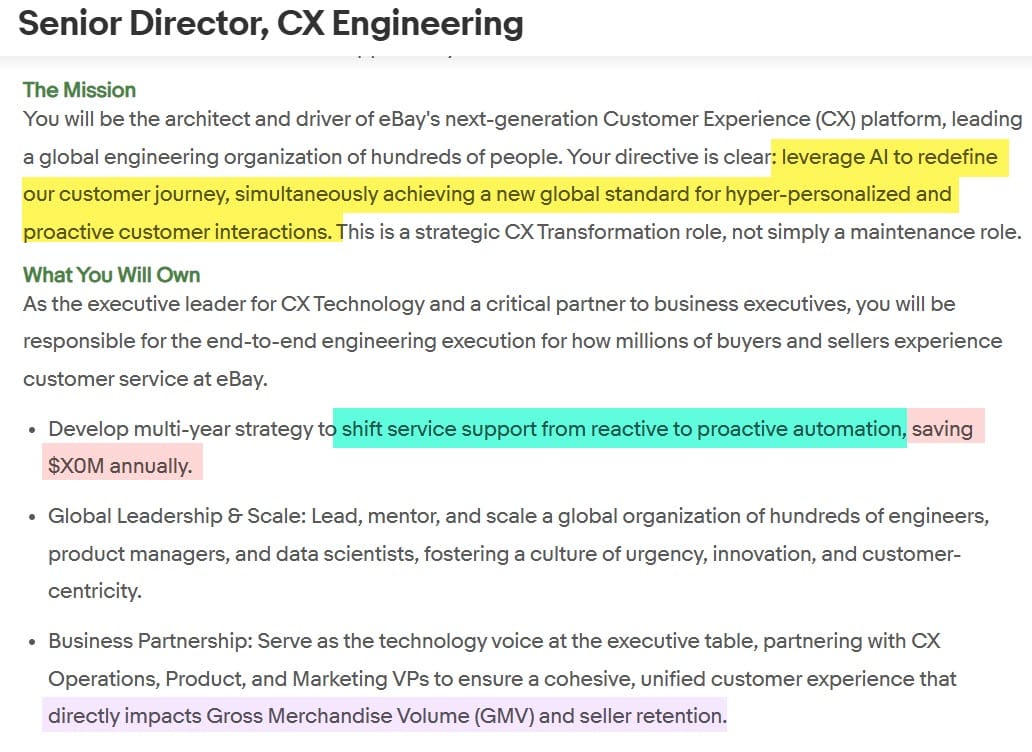Click the word "centricity" in second bullet
This screenshot has height=752, width=1032.
click(x=94, y=591)
